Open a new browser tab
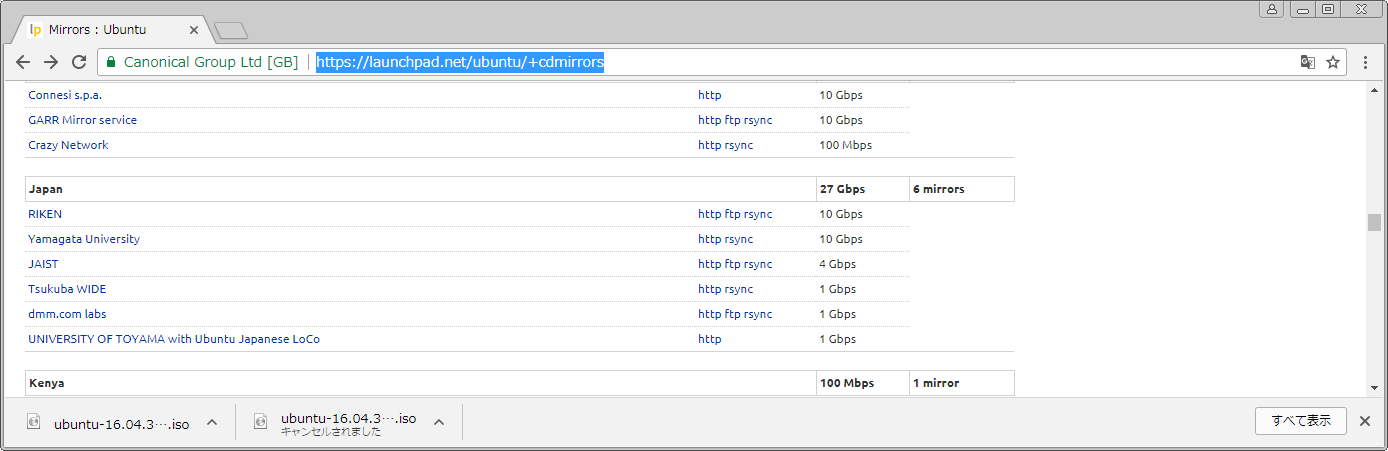 pyautogui.click(x=230, y=31)
